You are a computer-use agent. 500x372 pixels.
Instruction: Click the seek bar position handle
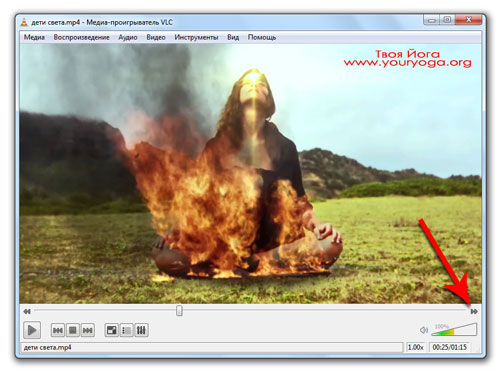179,311
